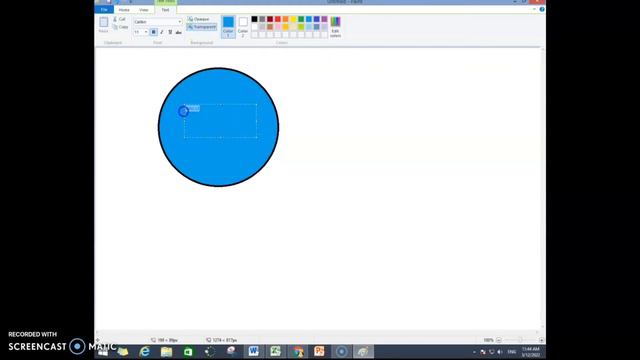This screenshot has height=360, width=640.
Task: Pick the indigo color swatch
Action: click(316, 19)
